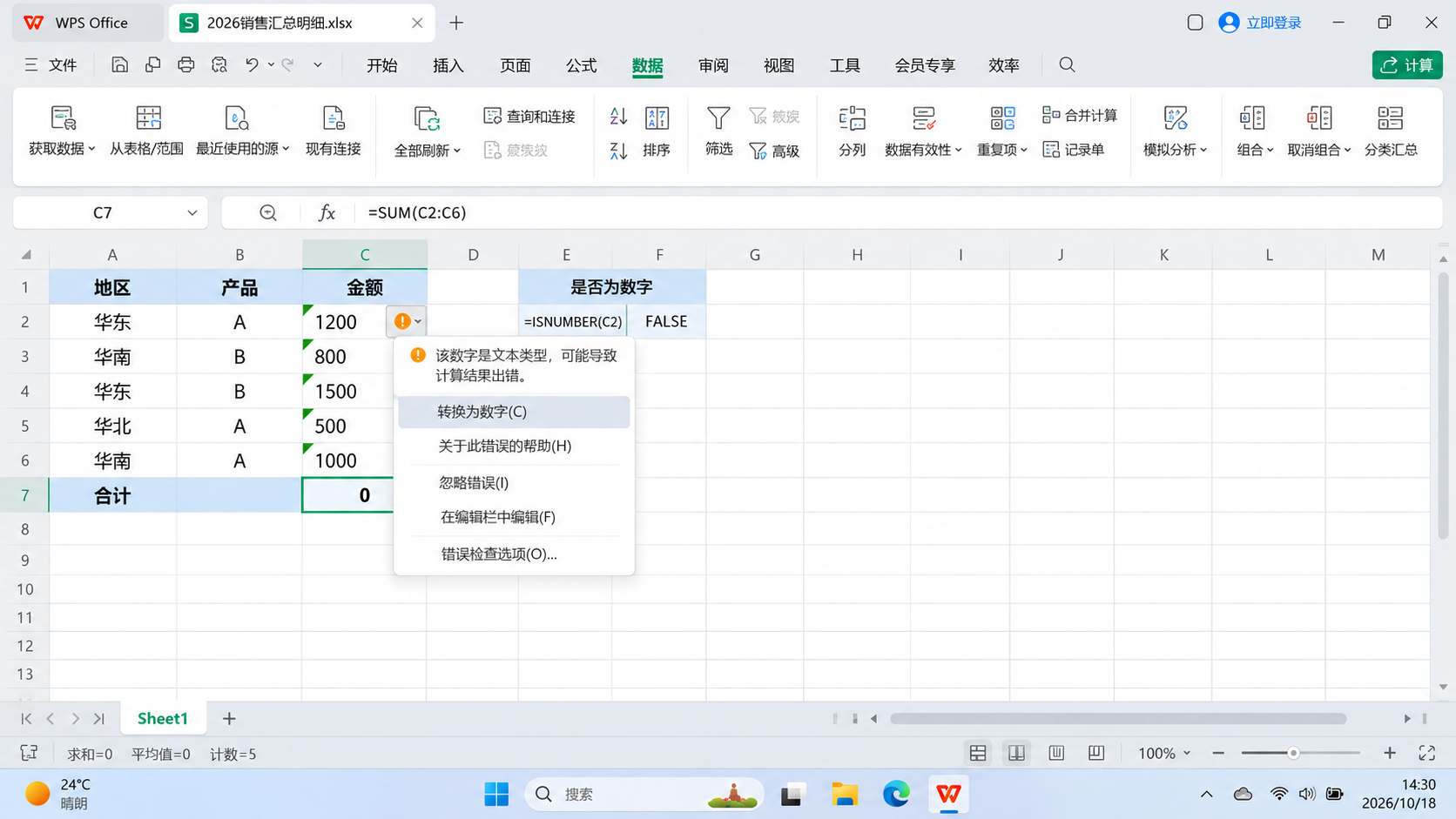Viewport: 1456px width, 819px height.
Task: Click the zoom in plus button
Action: [1390, 753]
